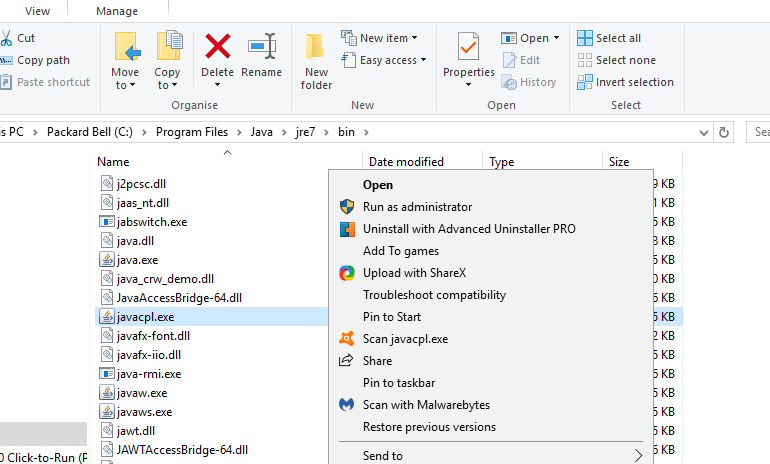Select javafx-iio.dll in the list
The image size is (770, 464).
coord(149,355)
